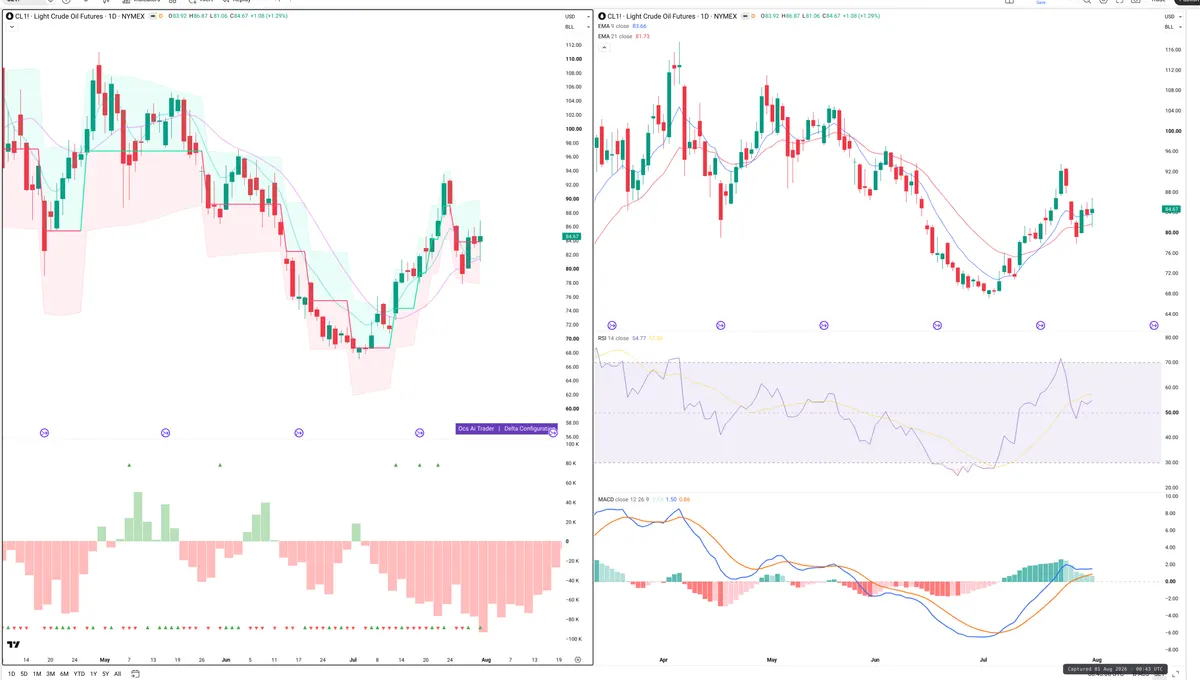Click right chart event marker between July and August

pos(1041,326)
